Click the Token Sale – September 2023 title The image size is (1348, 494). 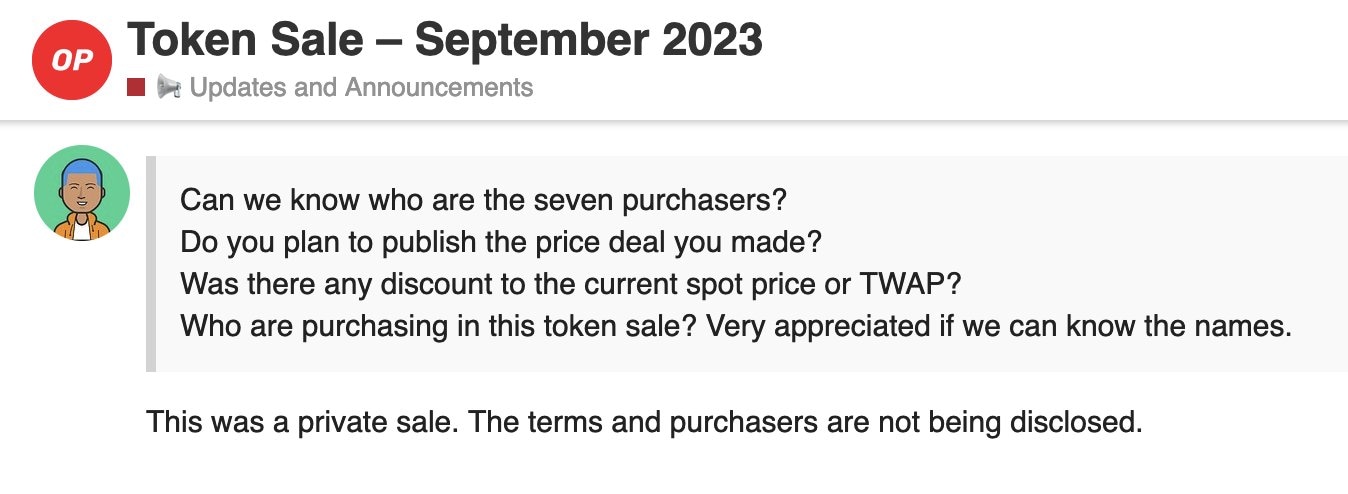(445, 40)
